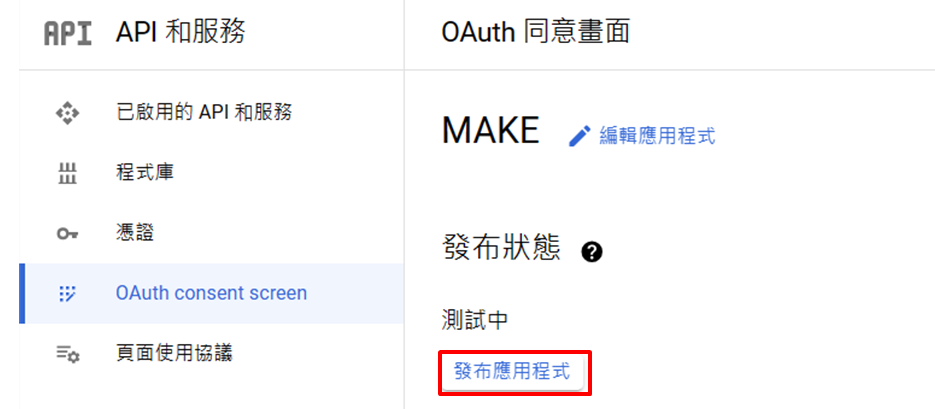Screen dimensions: 935x409
Task: Click the 測試中 status text
Action: [x=476, y=321]
